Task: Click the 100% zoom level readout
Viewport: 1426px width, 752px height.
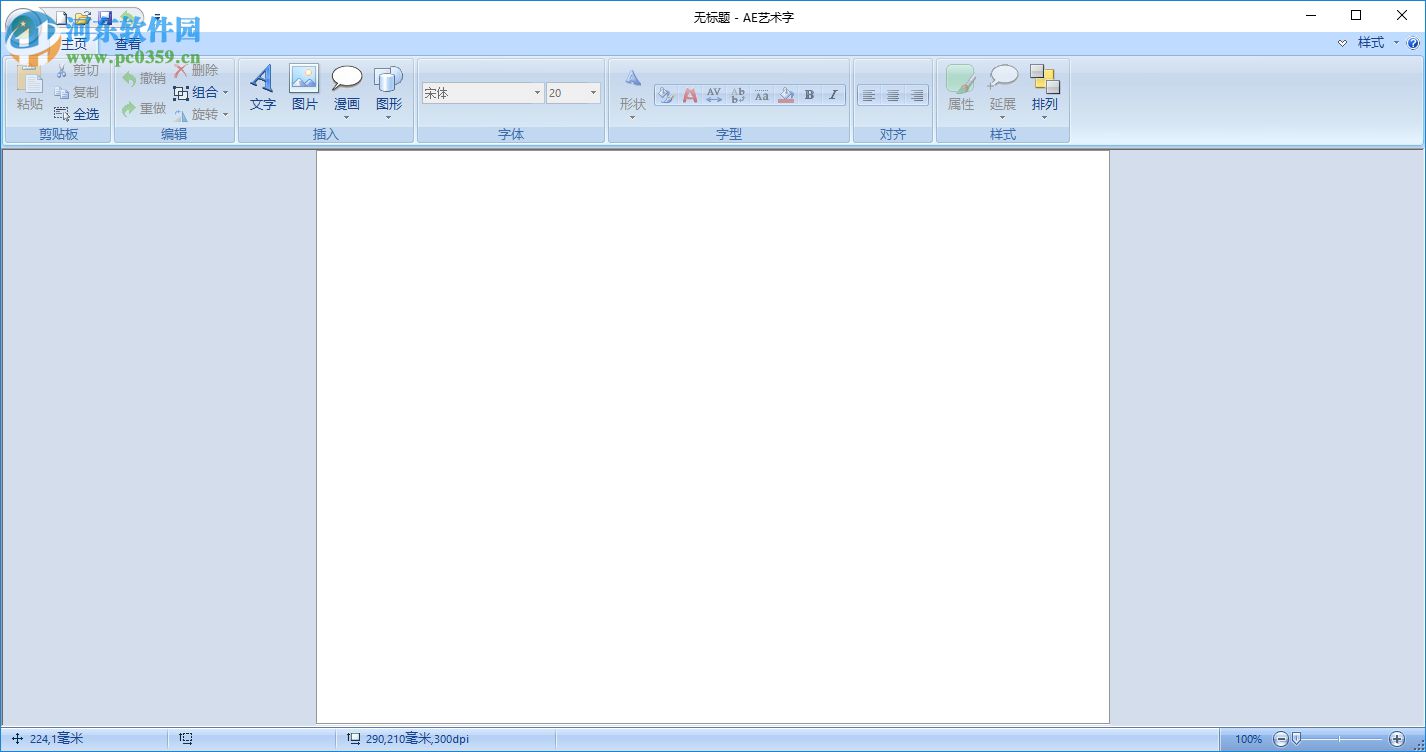Action: (1248, 739)
